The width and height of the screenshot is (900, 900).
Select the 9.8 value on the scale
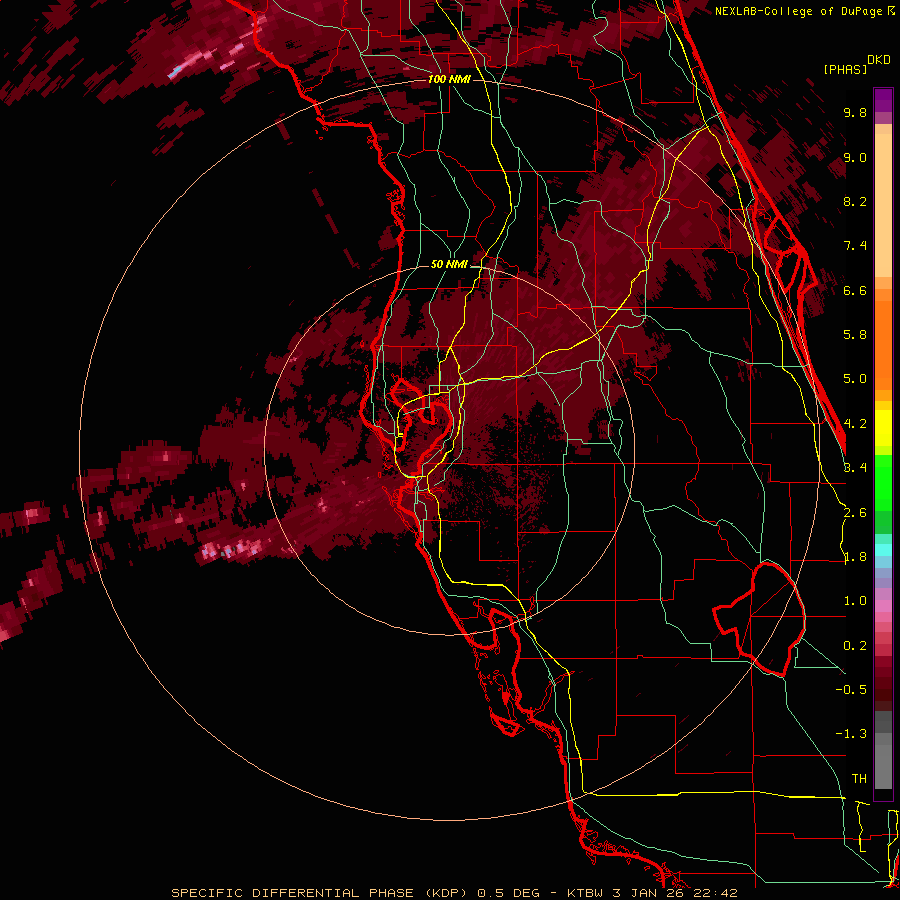tap(855, 112)
